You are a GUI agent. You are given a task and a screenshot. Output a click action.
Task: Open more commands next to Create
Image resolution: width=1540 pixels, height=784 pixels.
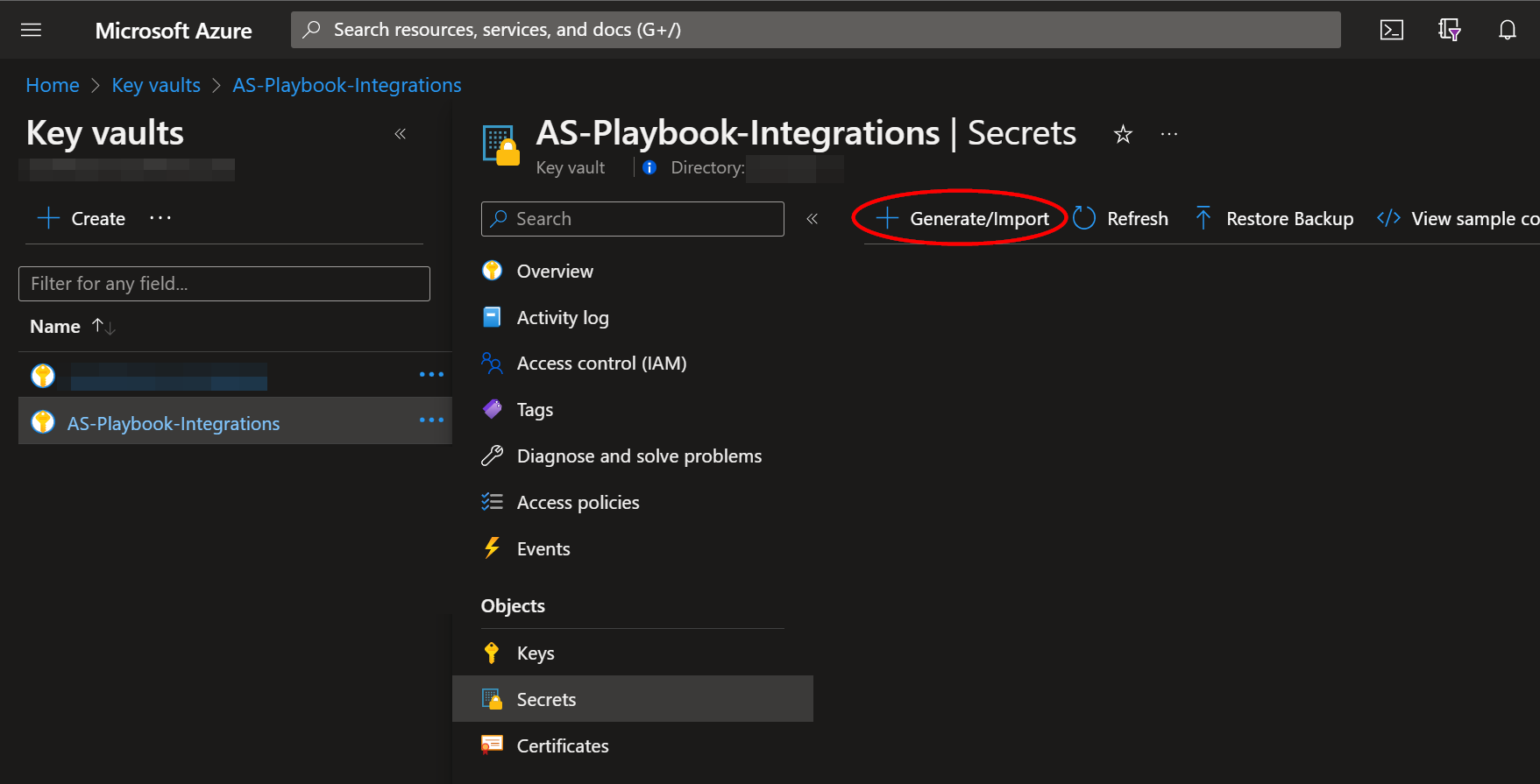(160, 218)
